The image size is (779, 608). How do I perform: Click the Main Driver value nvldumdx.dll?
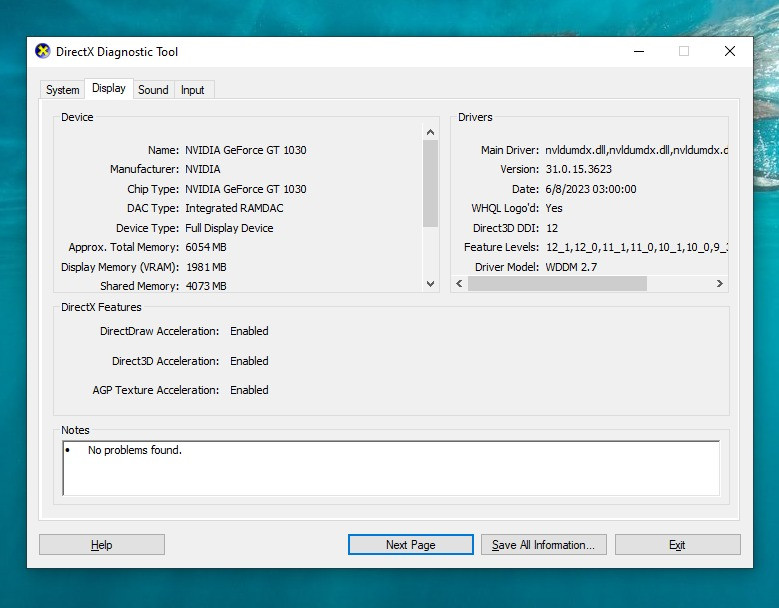tap(636, 150)
